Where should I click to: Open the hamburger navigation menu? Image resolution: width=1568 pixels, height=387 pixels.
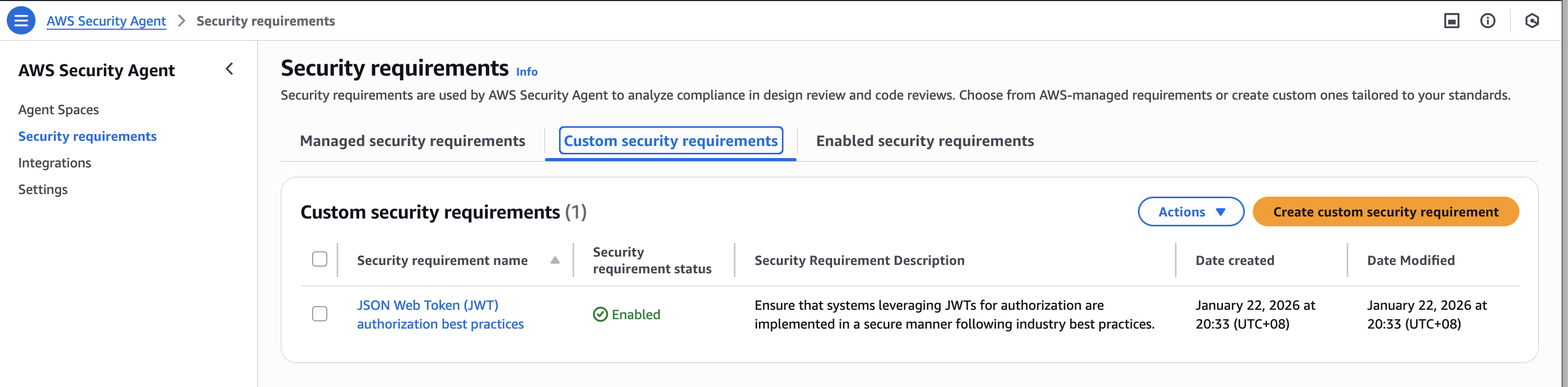coord(21,21)
